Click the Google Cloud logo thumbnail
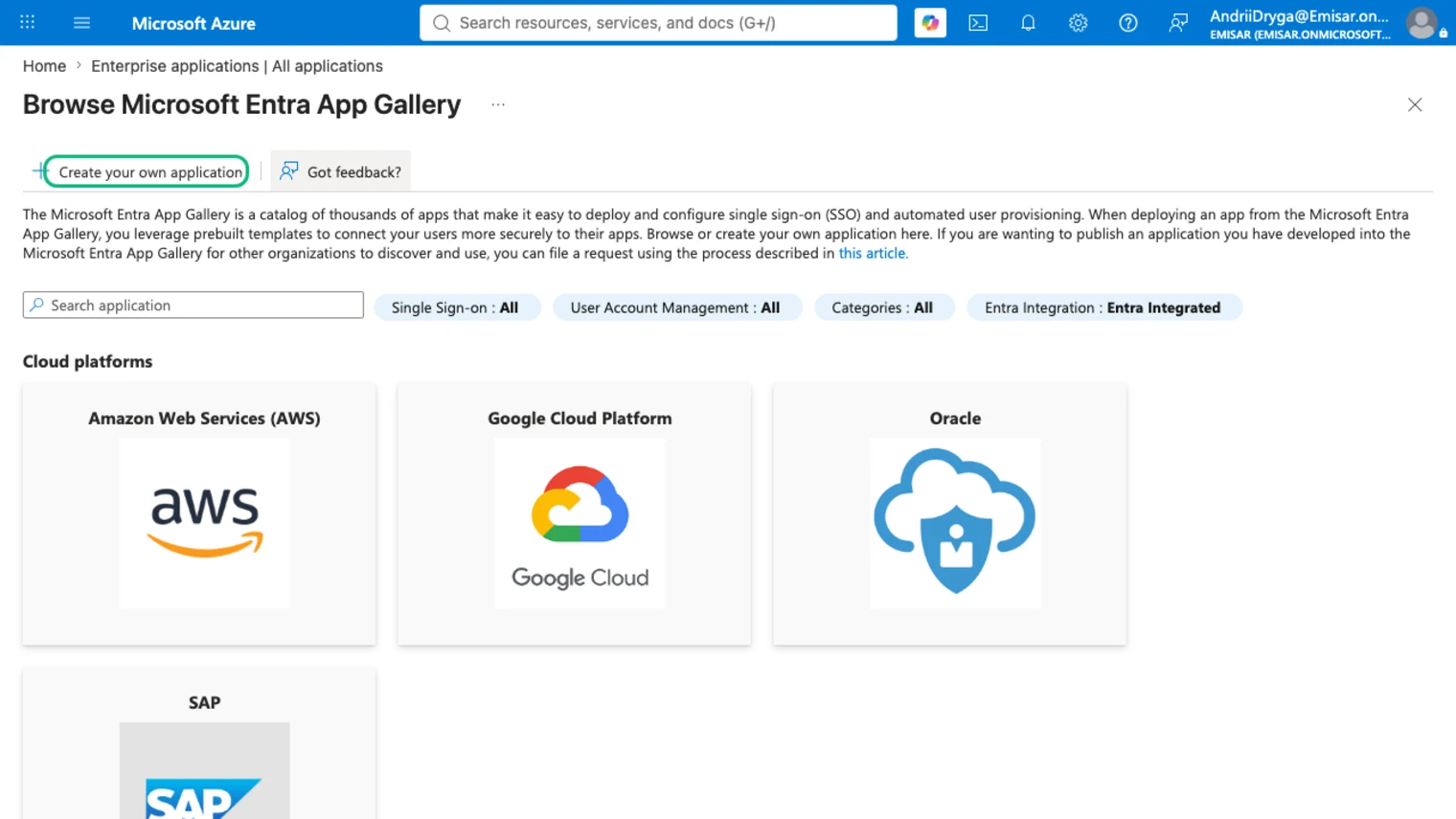 click(580, 523)
